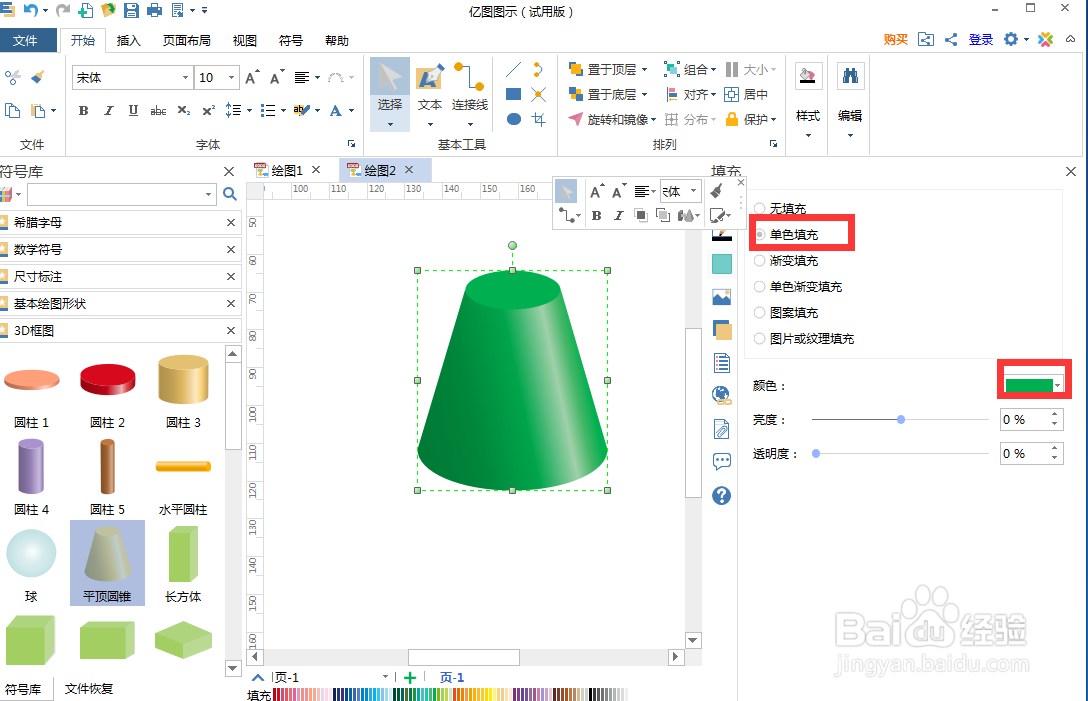
Task: Click the Save icon in quick access toolbar
Action: click(130, 10)
